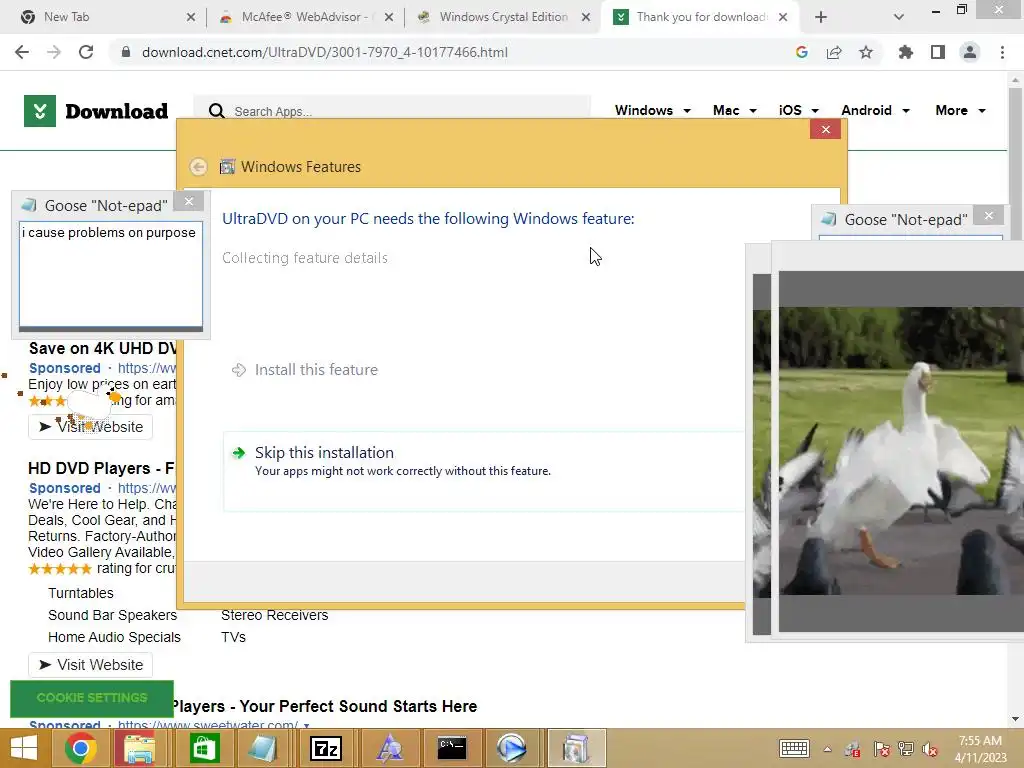The image size is (1024, 768).
Task: Reload the current page
Action: [86, 52]
